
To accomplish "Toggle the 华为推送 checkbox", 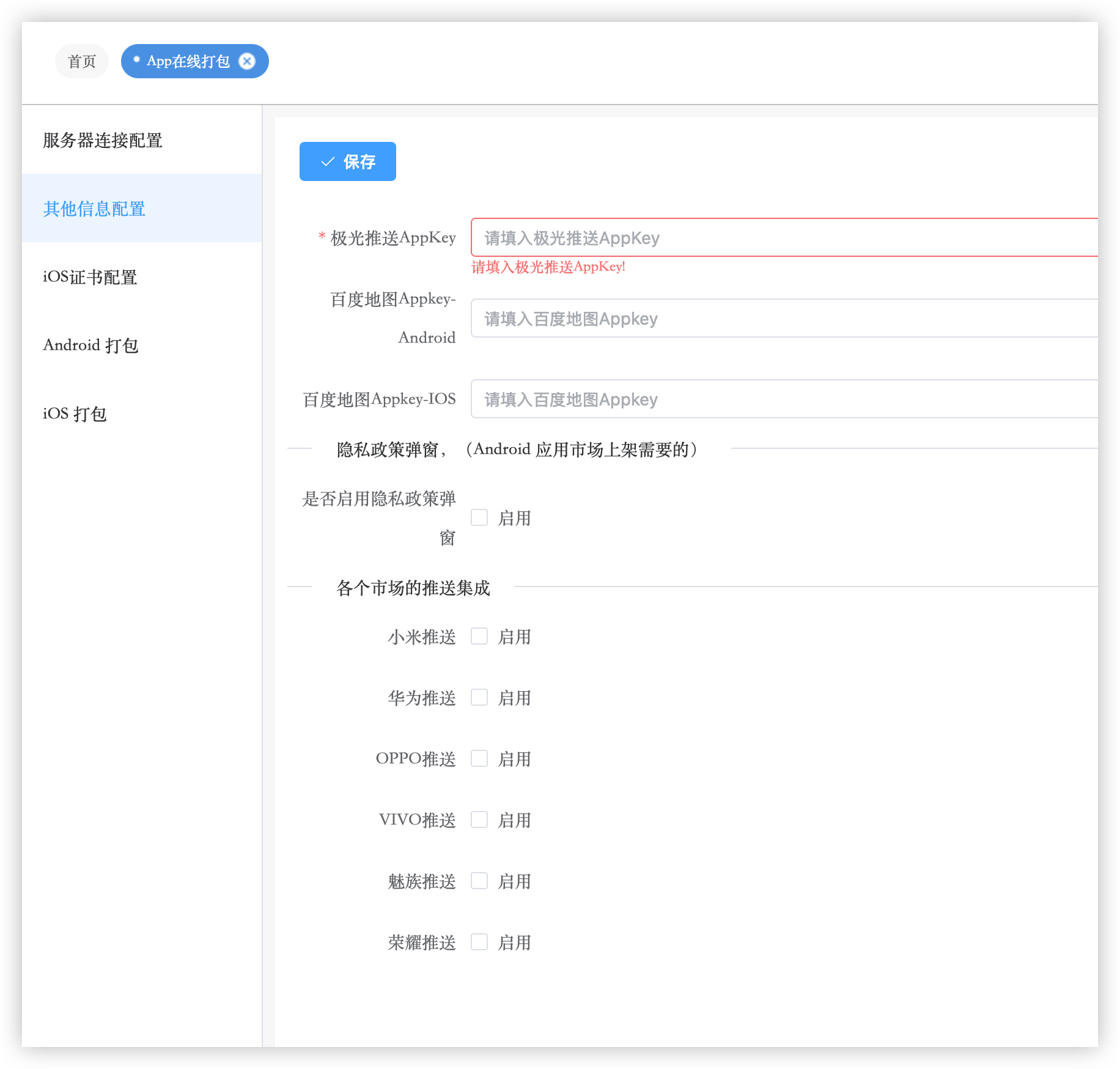I will [479, 698].
